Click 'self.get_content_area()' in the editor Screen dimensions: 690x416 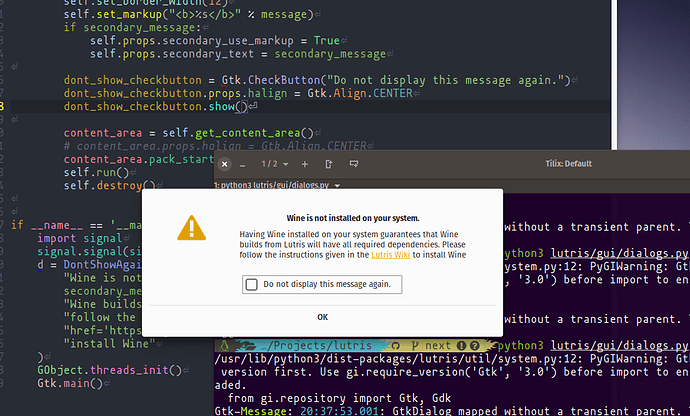point(238,133)
